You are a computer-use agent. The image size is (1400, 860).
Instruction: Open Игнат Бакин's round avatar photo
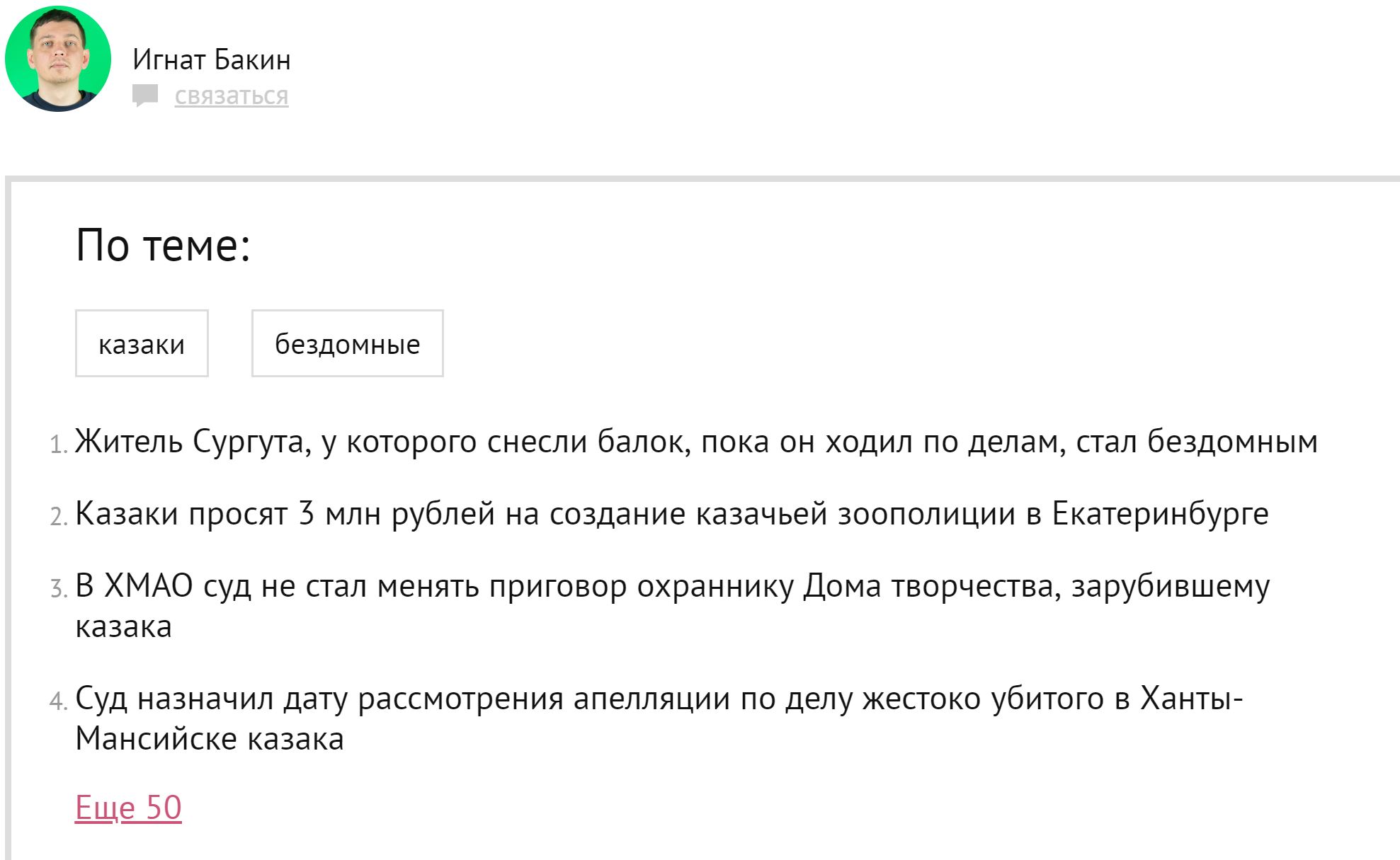(58, 59)
